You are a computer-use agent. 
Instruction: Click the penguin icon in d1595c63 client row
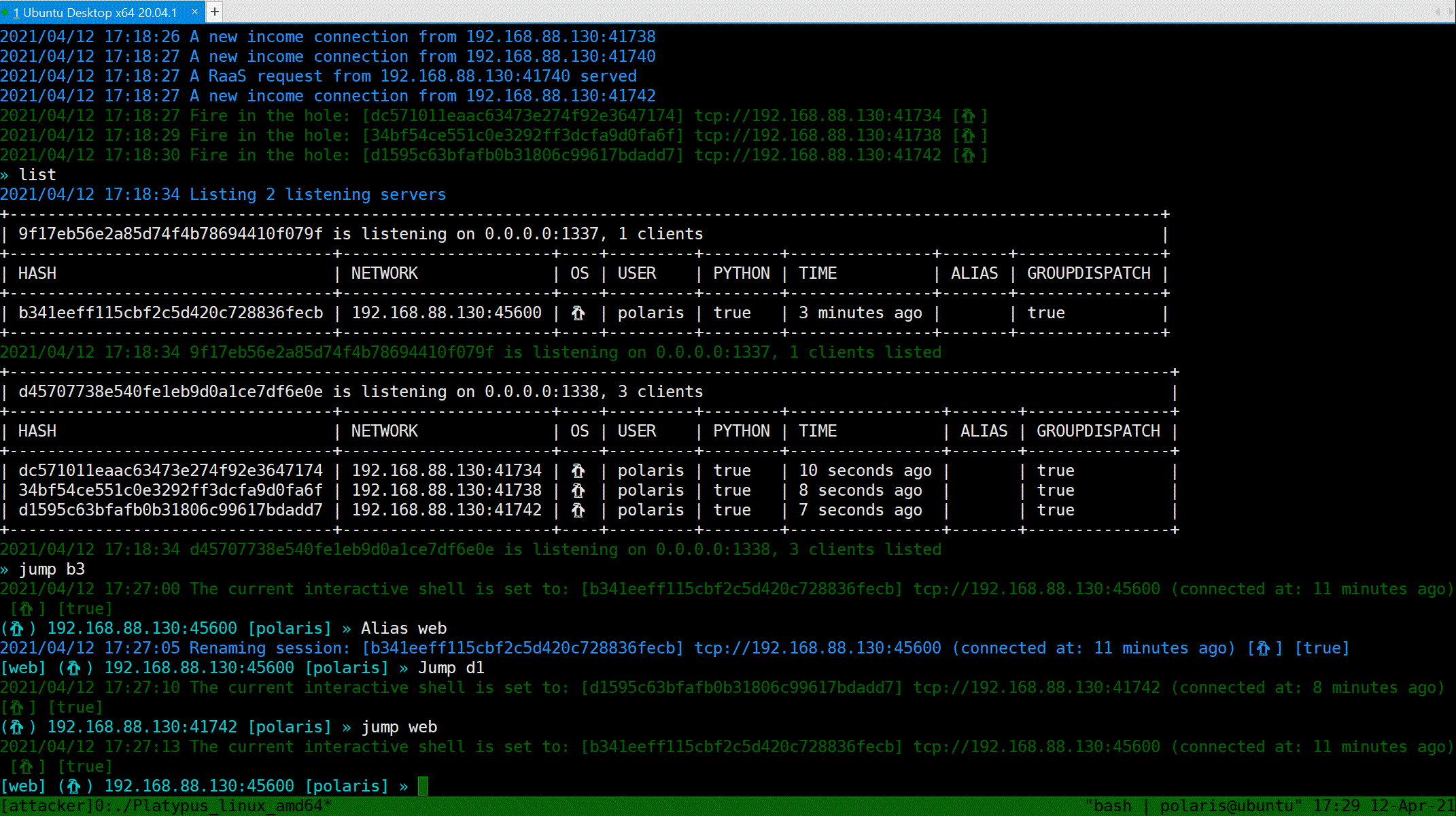pyautogui.click(x=578, y=510)
